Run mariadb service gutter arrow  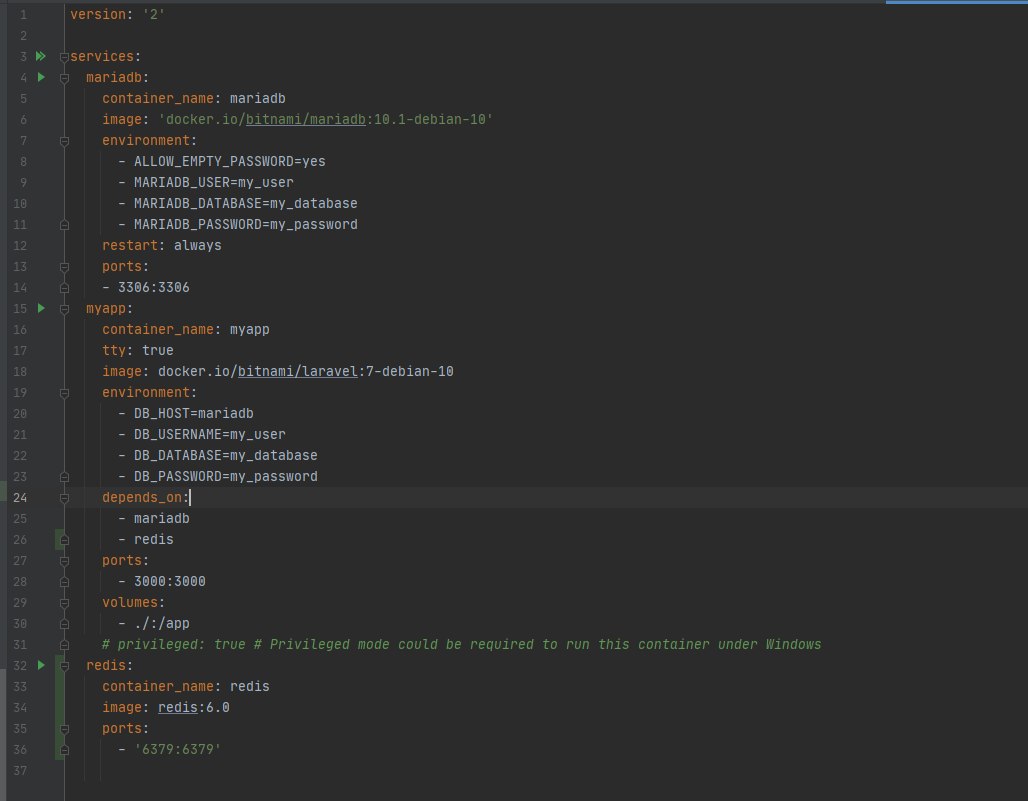41,77
